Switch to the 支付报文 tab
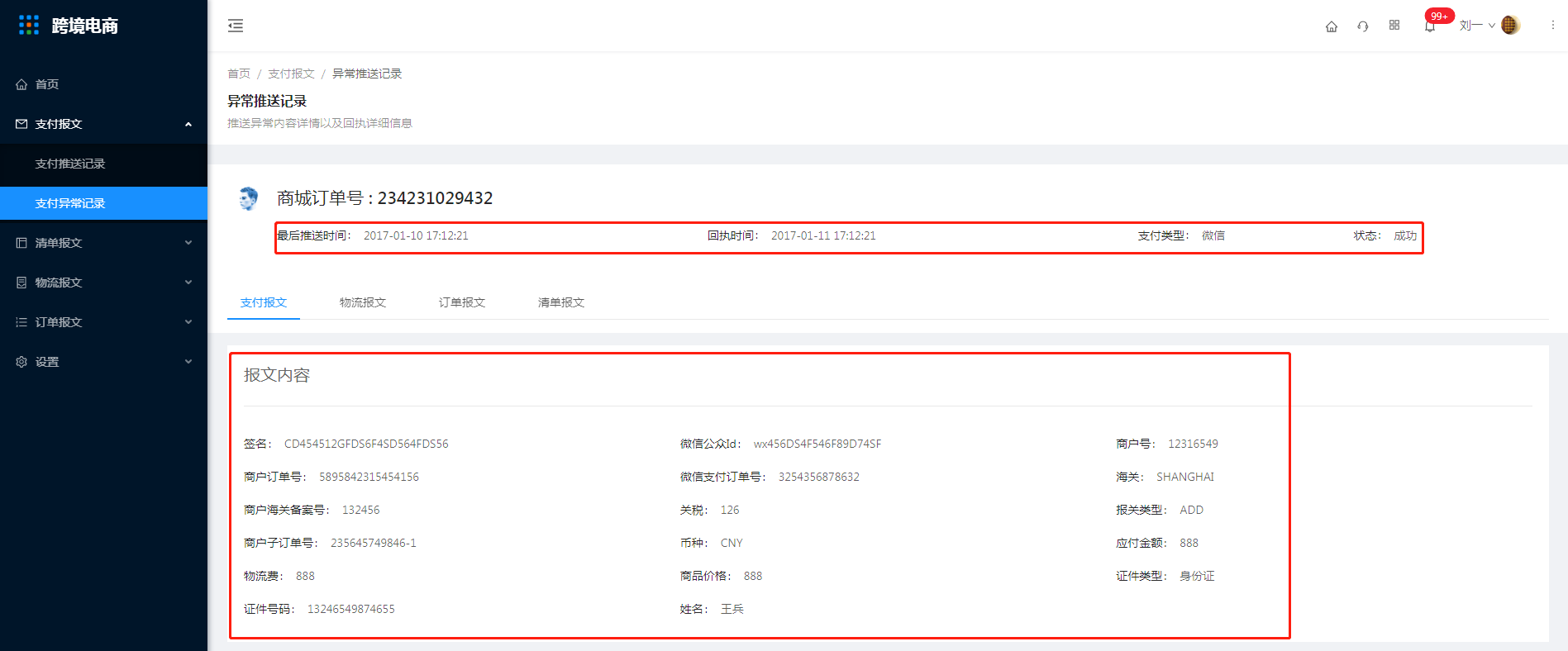Viewport: 1568px width, 651px height. (264, 302)
